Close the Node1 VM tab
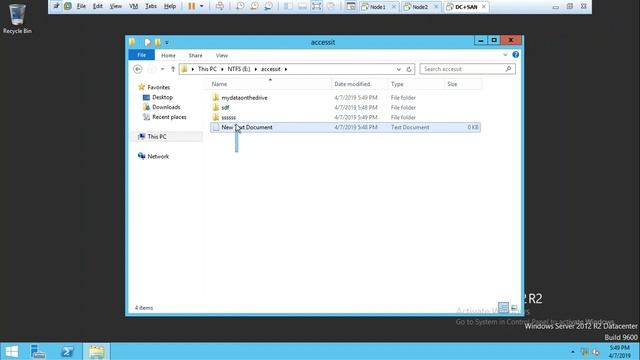The image size is (640, 360). point(393,7)
